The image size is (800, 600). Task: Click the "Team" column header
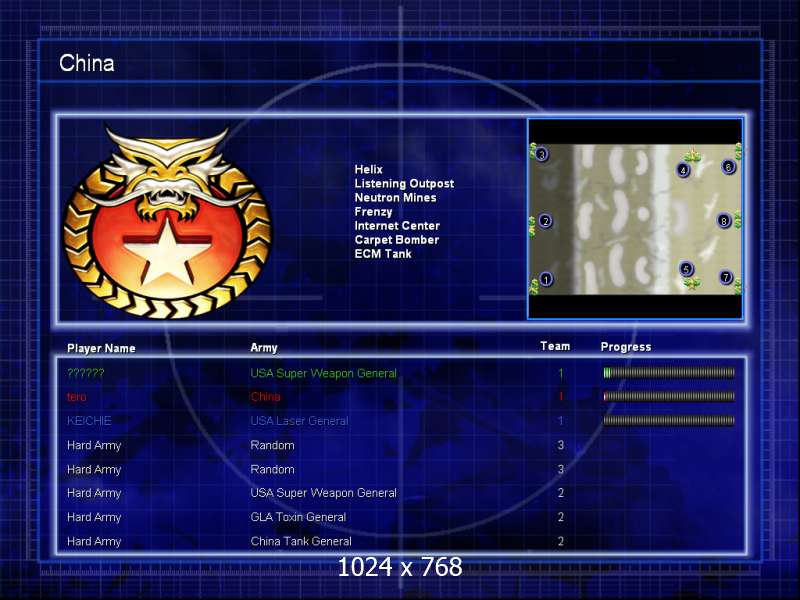point(555,346)
